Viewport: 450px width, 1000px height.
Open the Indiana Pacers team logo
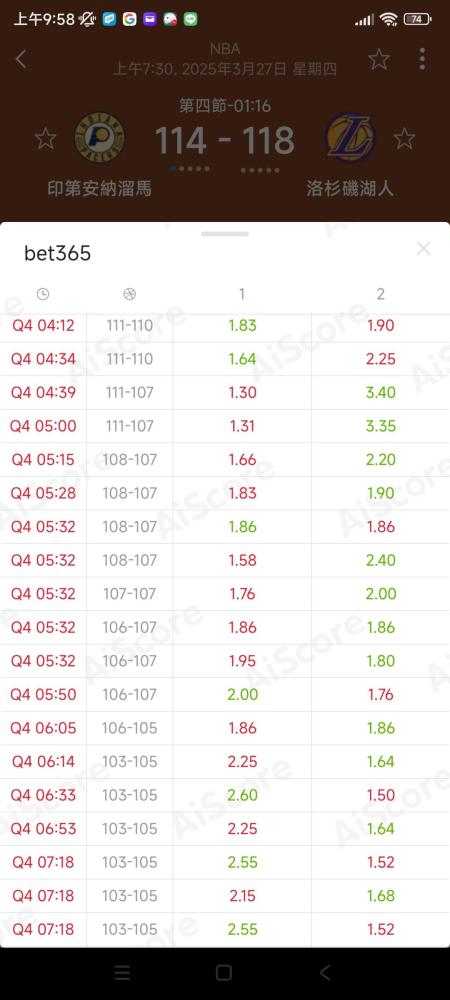(99, 138)
